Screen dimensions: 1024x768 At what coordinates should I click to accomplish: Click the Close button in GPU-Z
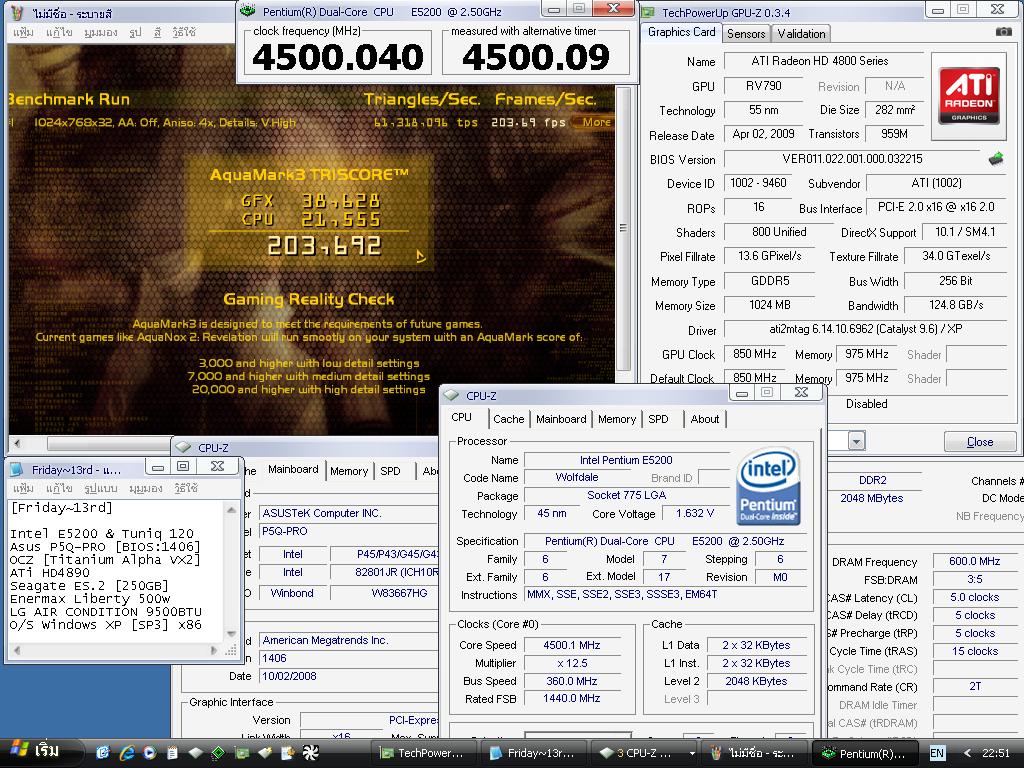[x=980, y=442]
